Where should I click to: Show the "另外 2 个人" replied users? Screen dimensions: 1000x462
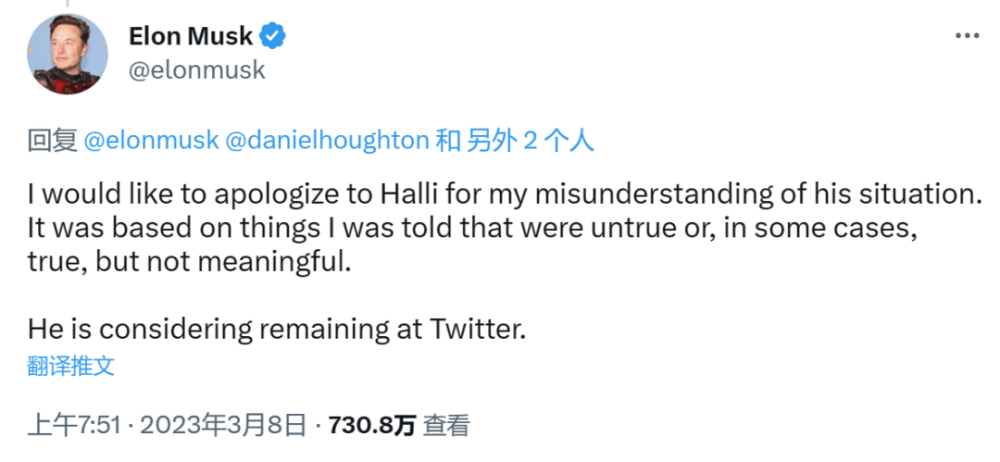pyautogui.click(x=530, y=140)
